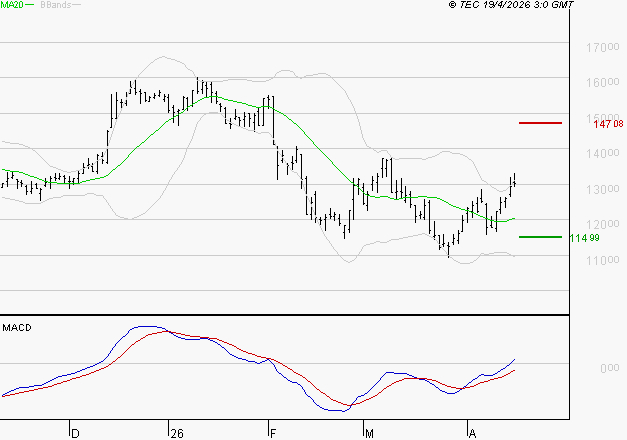Select the December 'D' time axis marker

coord(74,433)
